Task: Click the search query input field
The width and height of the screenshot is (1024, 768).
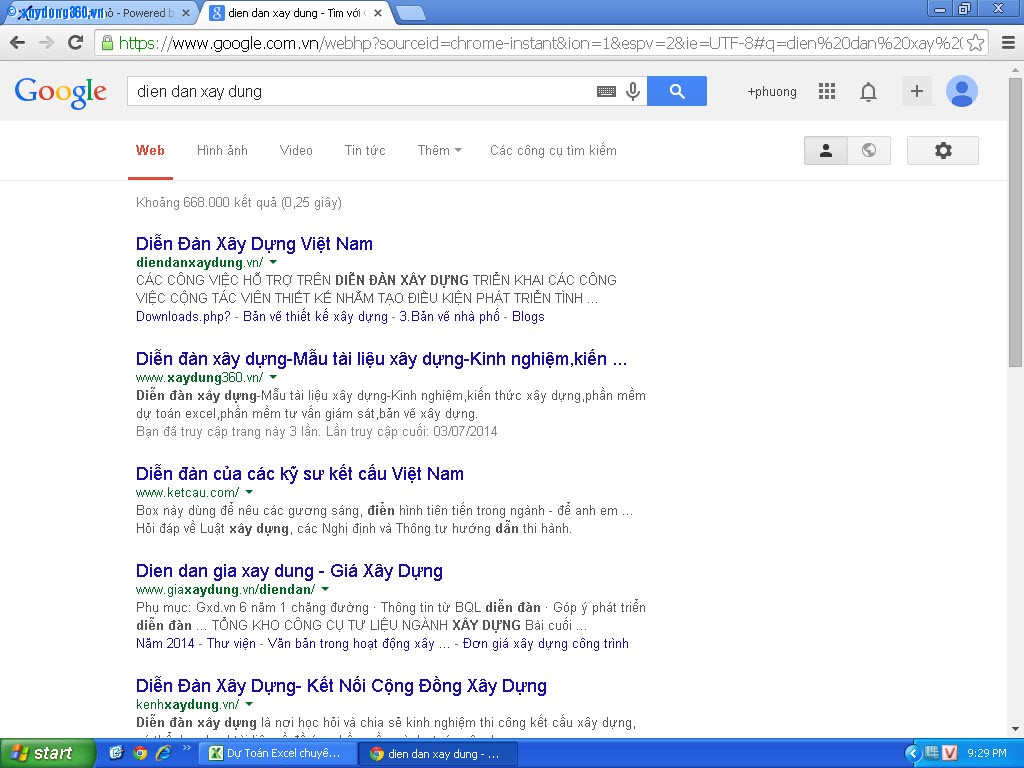Action: [x=360, y=91]
